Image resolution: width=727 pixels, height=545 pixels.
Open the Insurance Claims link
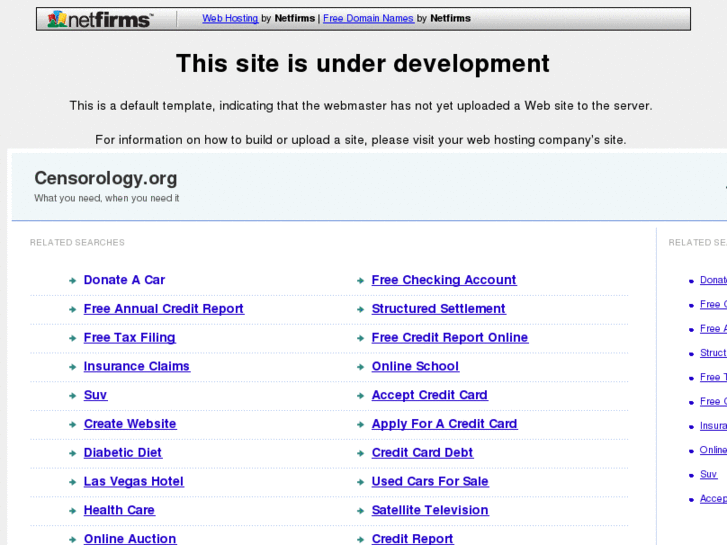137,366
